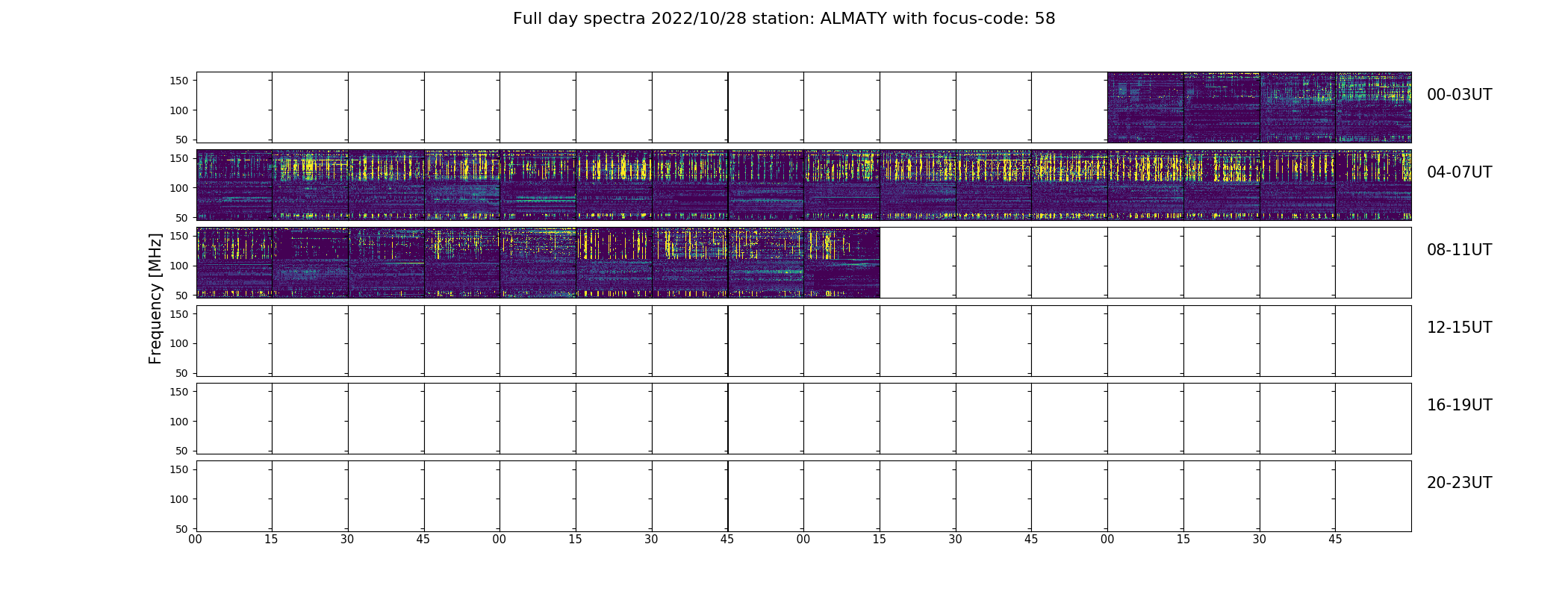Image resolution: width=1568 pixels, height=597 pixels.
Task: Select the "00-03UT" row label
Action: point(1459,95)
